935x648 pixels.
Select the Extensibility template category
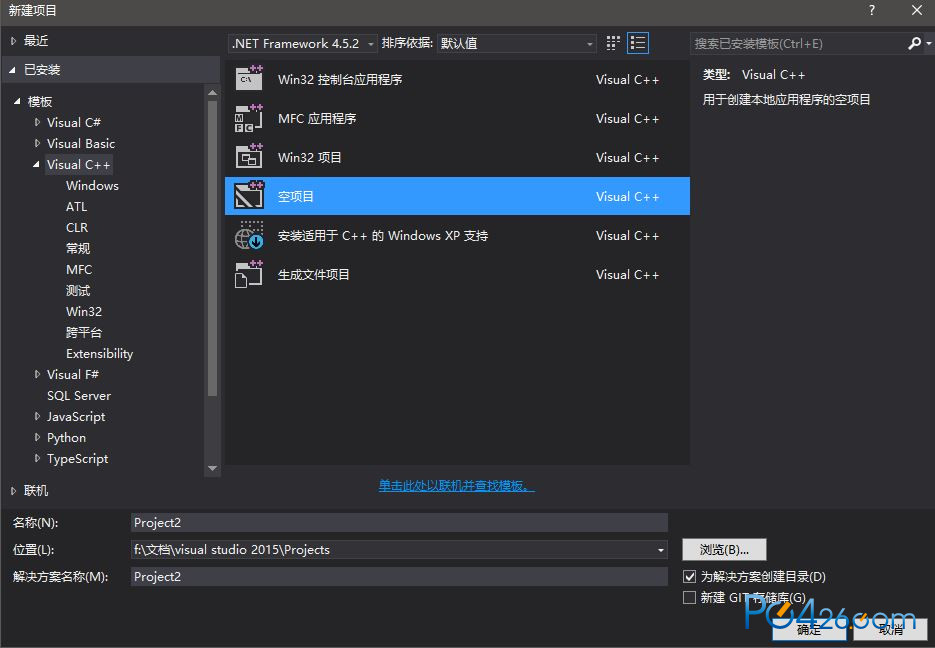(x=100, y=354)
